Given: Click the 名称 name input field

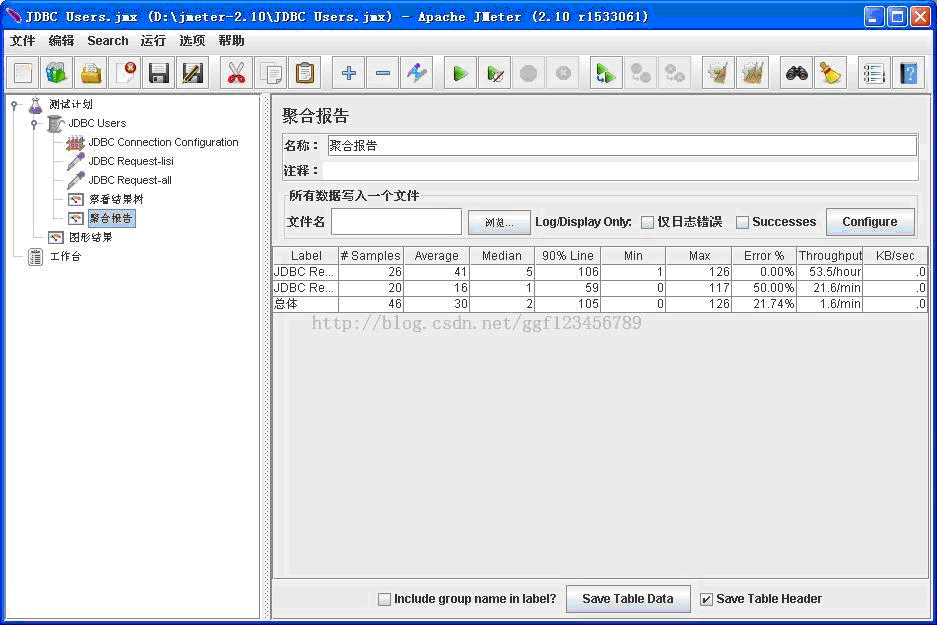Looking at the screenshot, I should (x=622, y=146).
